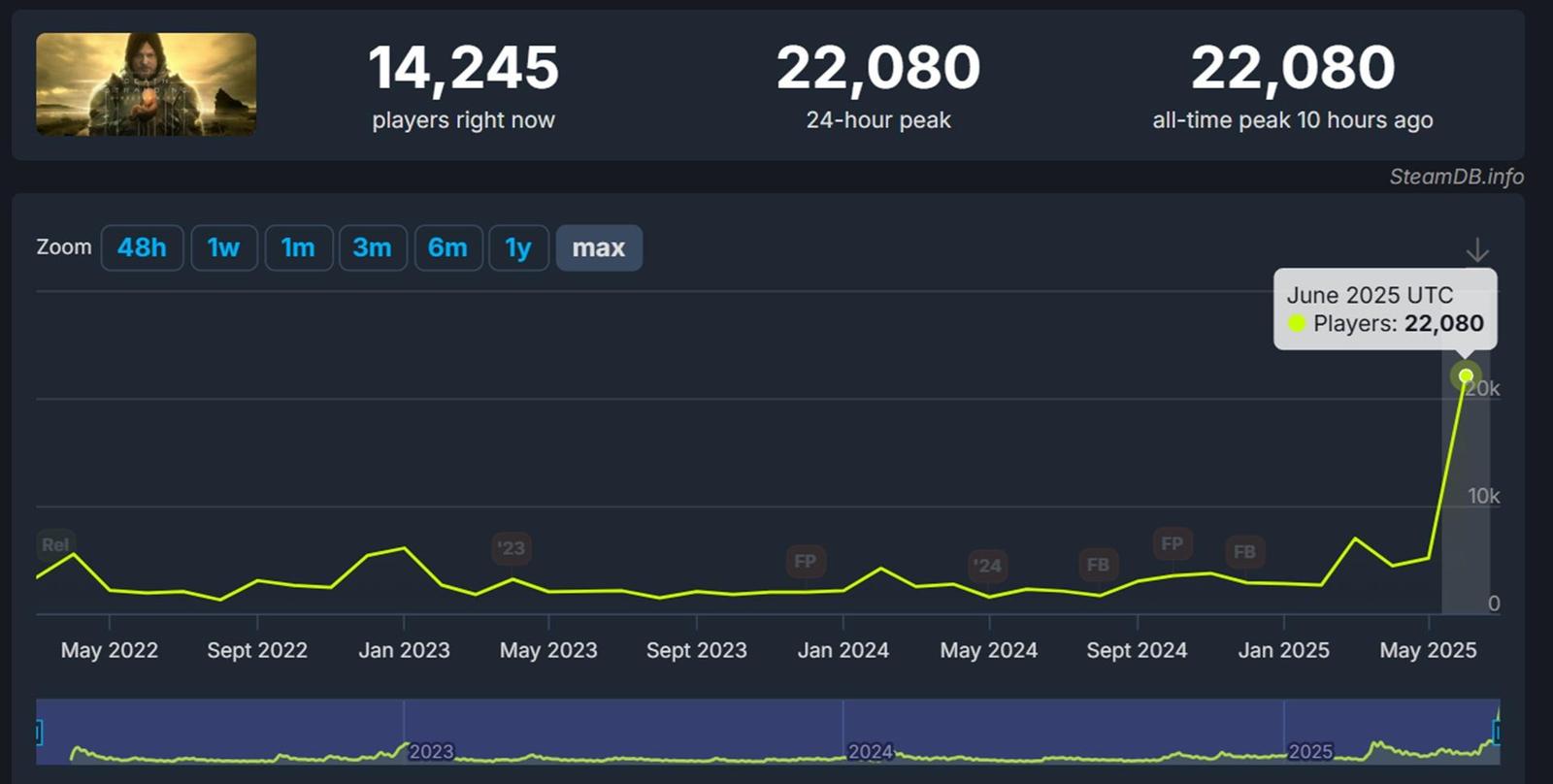Click the FP marker after Sept 2024
The image size is (1553, 784).
pos(1172,543)
